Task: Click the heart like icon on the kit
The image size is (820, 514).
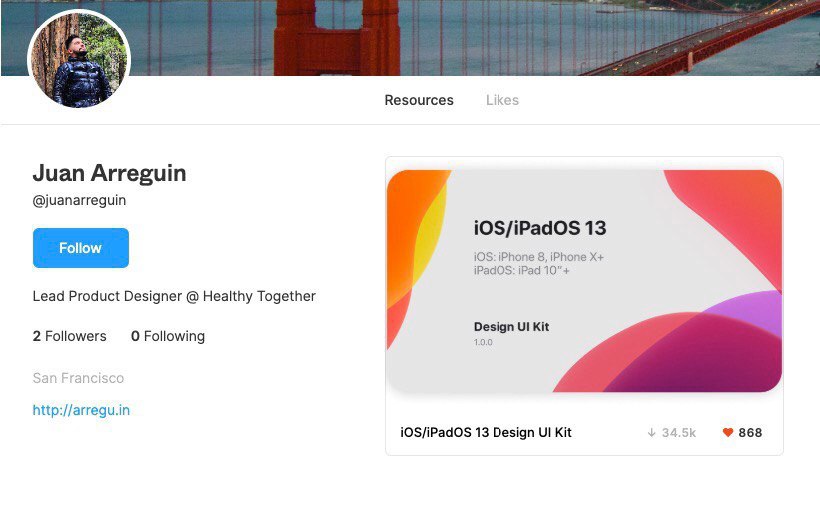Action: 727,432
